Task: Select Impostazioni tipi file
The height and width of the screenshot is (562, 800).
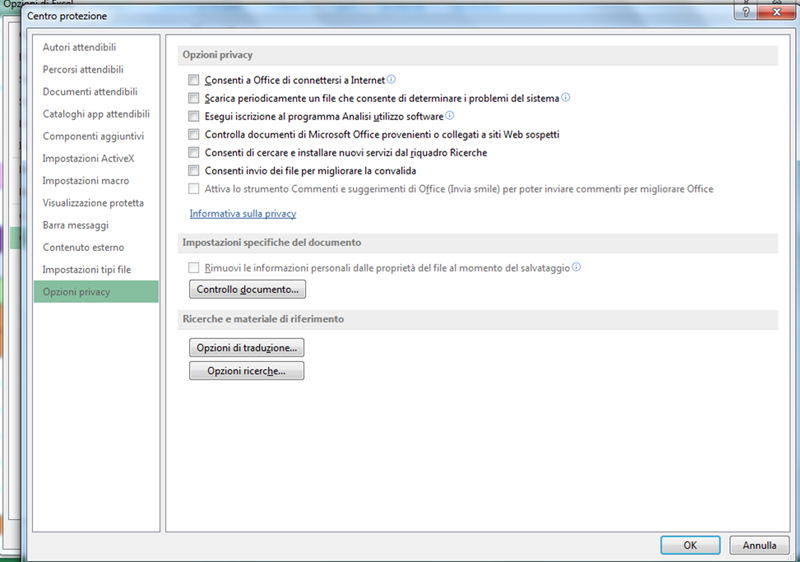Action: coord(96,270)
